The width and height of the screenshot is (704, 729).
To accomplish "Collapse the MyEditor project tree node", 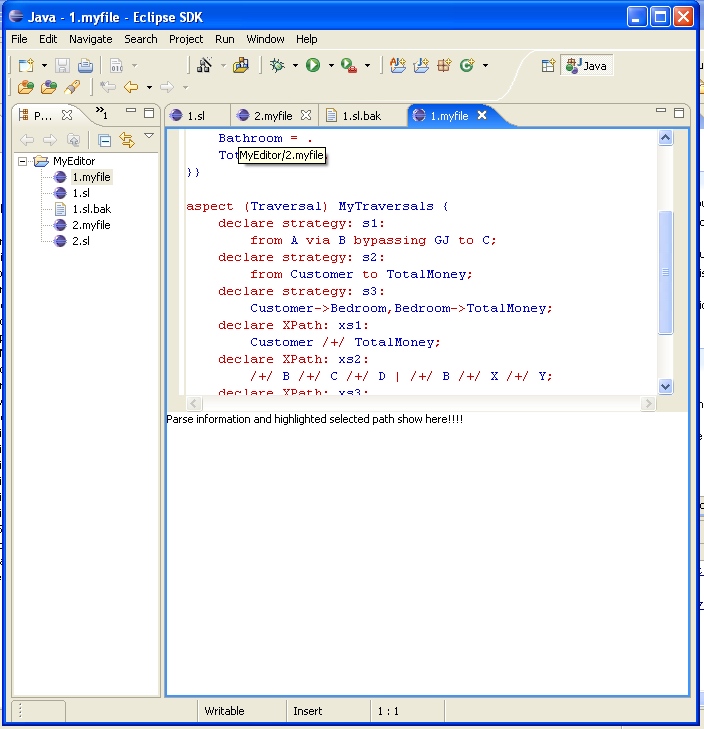I will click(x=23, y=161).
